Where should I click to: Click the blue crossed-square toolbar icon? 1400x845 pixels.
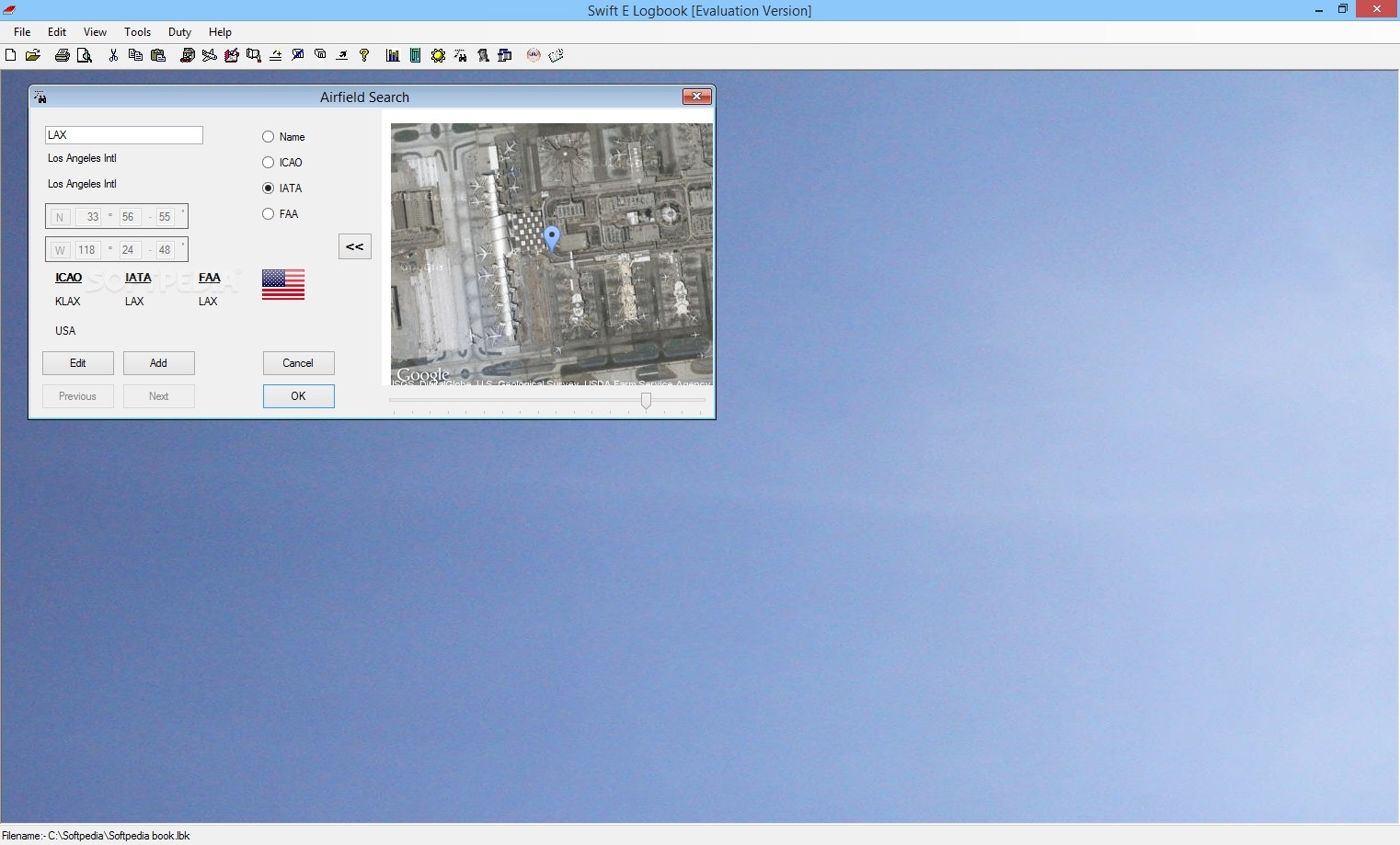click(298, 55)
